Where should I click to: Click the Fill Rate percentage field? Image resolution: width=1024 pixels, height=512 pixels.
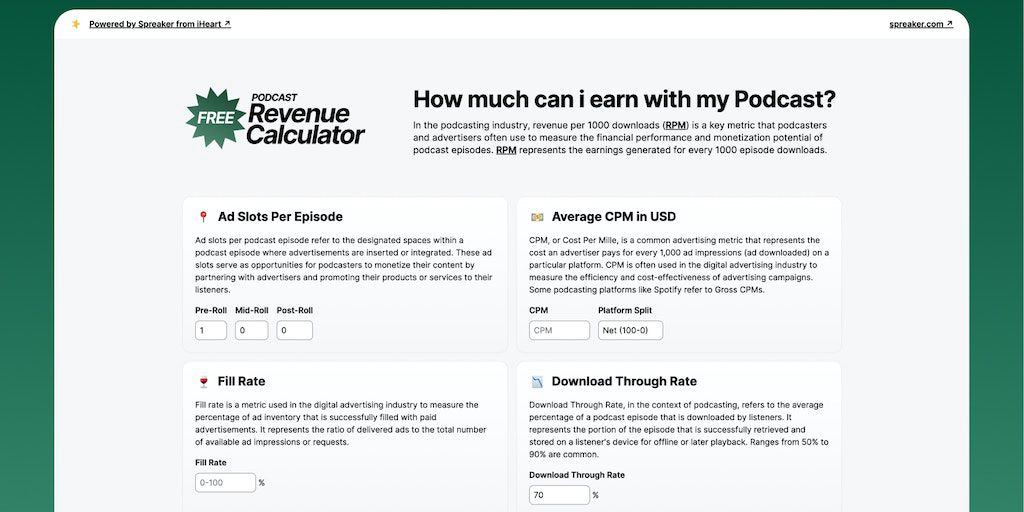225,483
